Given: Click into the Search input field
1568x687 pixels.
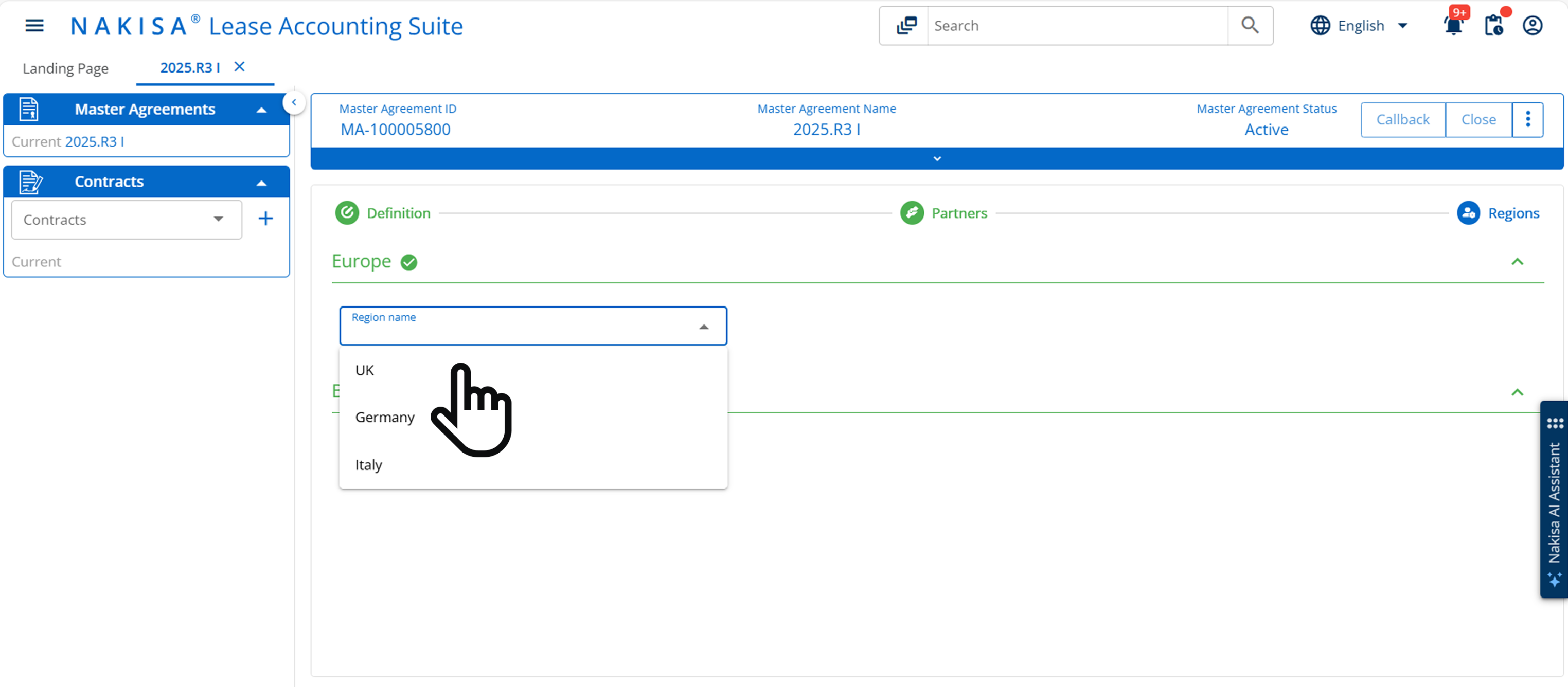Looking at the screenshot, I should (1076, 26).
